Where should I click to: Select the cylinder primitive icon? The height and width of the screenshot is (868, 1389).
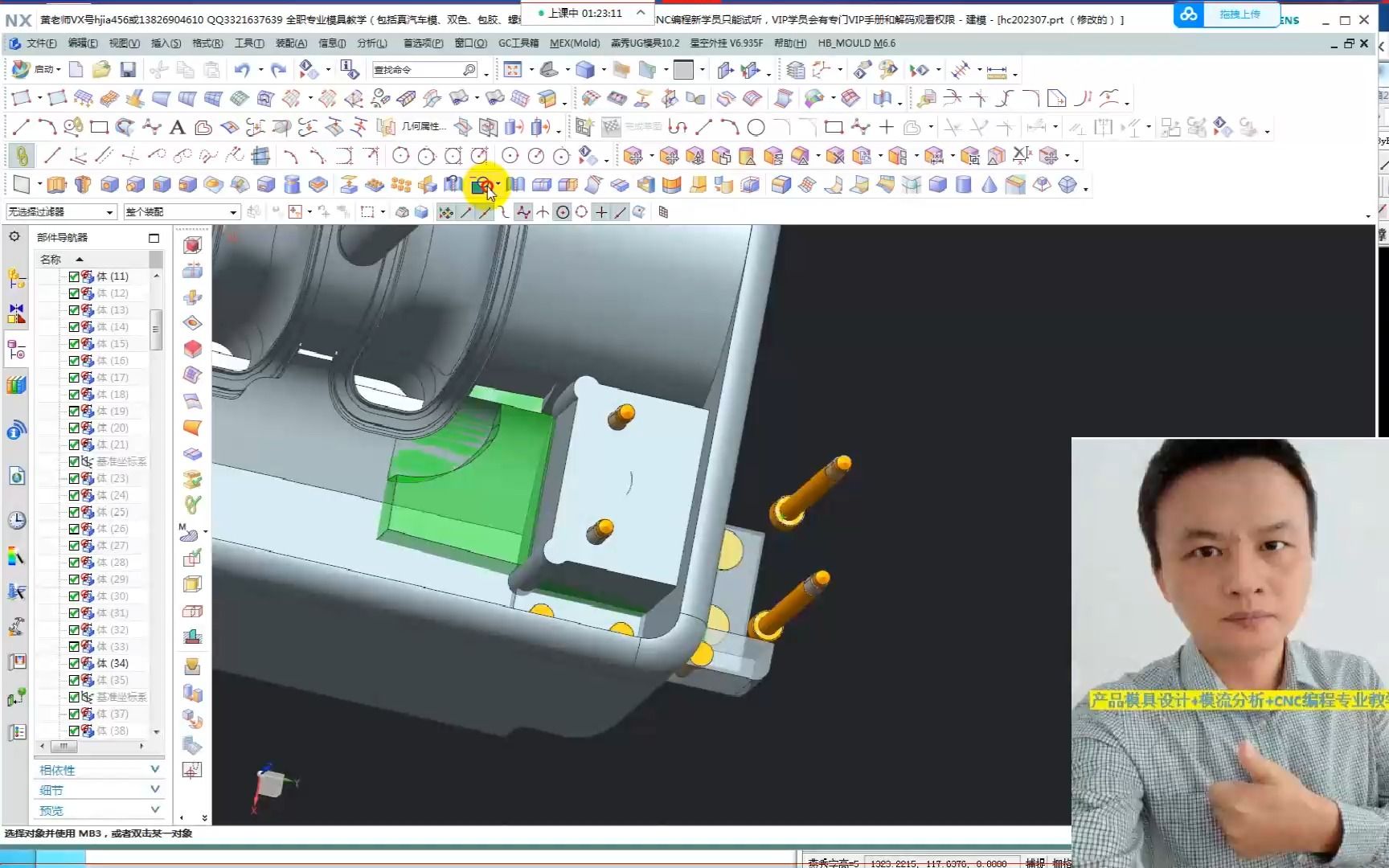point(963,186)
